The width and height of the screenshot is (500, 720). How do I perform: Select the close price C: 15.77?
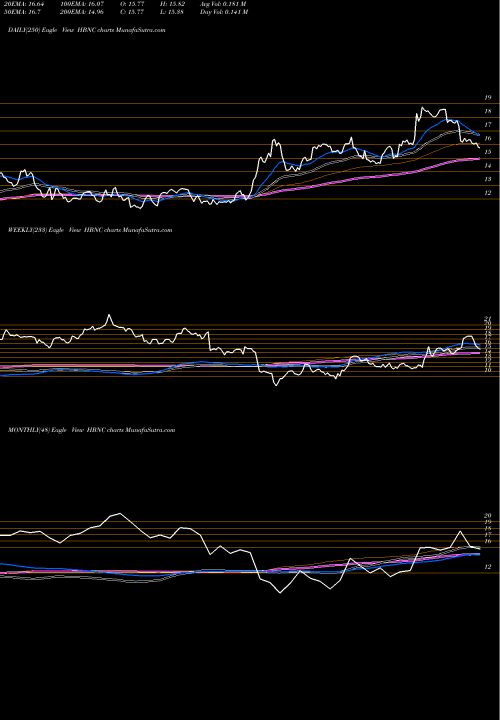tap(132, 12)
